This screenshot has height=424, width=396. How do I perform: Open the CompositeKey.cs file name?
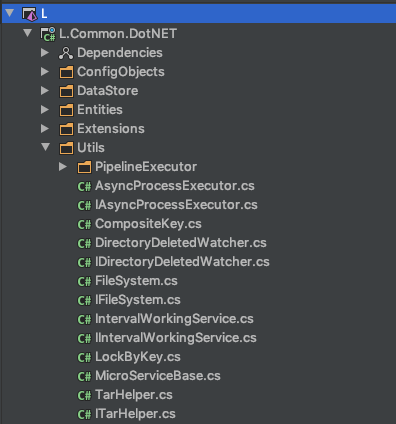(148, 224)
